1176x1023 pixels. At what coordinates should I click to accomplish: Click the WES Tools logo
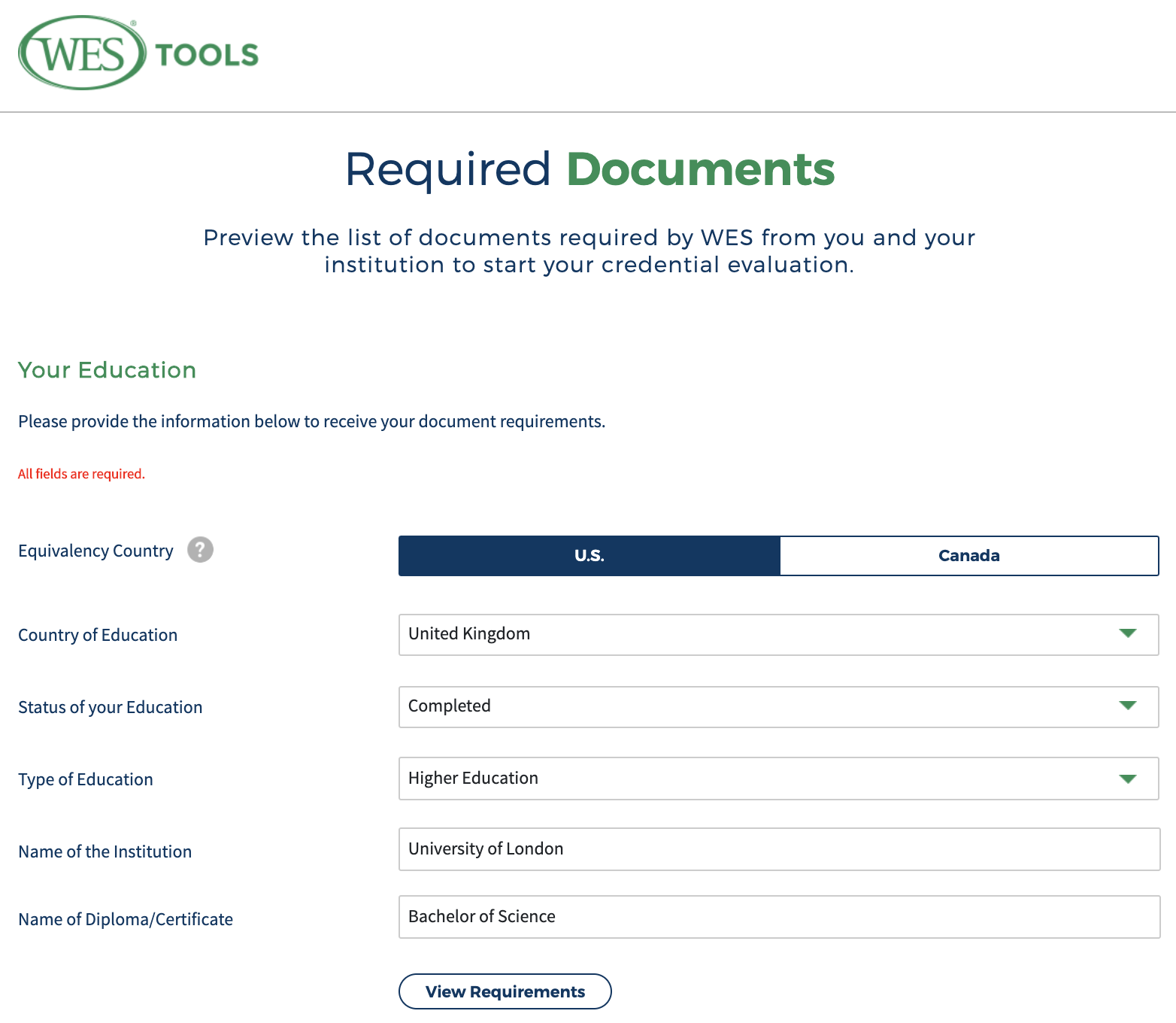[138, 53]
